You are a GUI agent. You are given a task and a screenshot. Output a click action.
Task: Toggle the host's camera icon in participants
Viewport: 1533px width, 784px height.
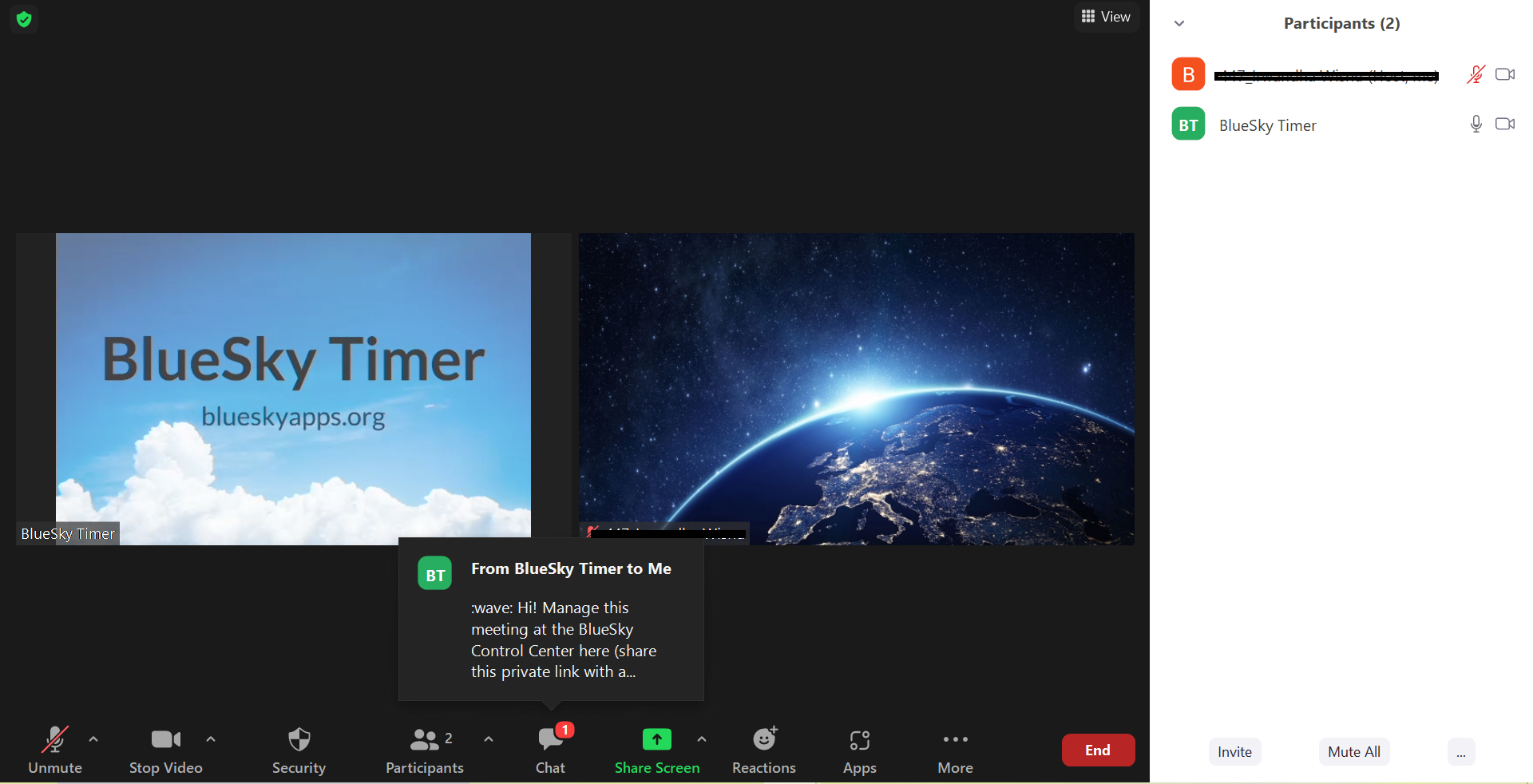point(1505,74)
